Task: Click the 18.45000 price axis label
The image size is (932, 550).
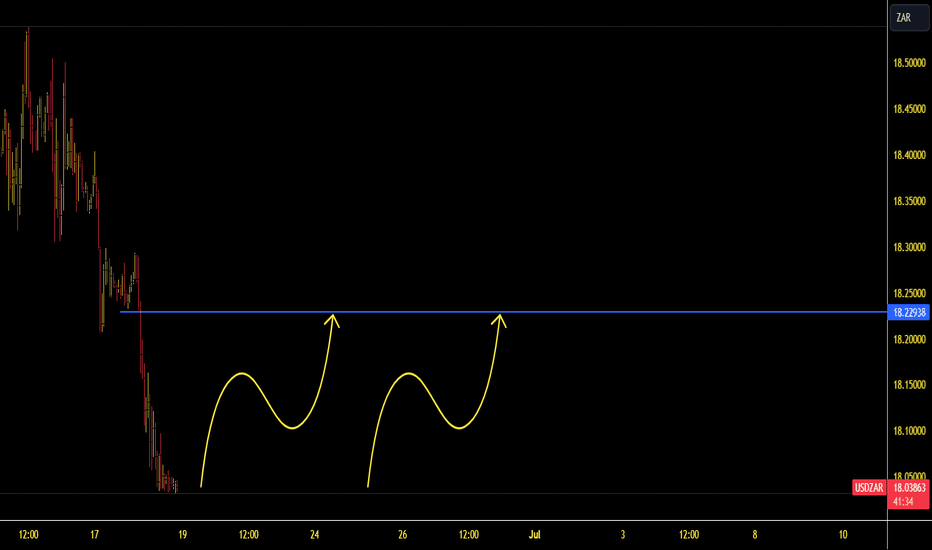Action: (x=909, y=109)
